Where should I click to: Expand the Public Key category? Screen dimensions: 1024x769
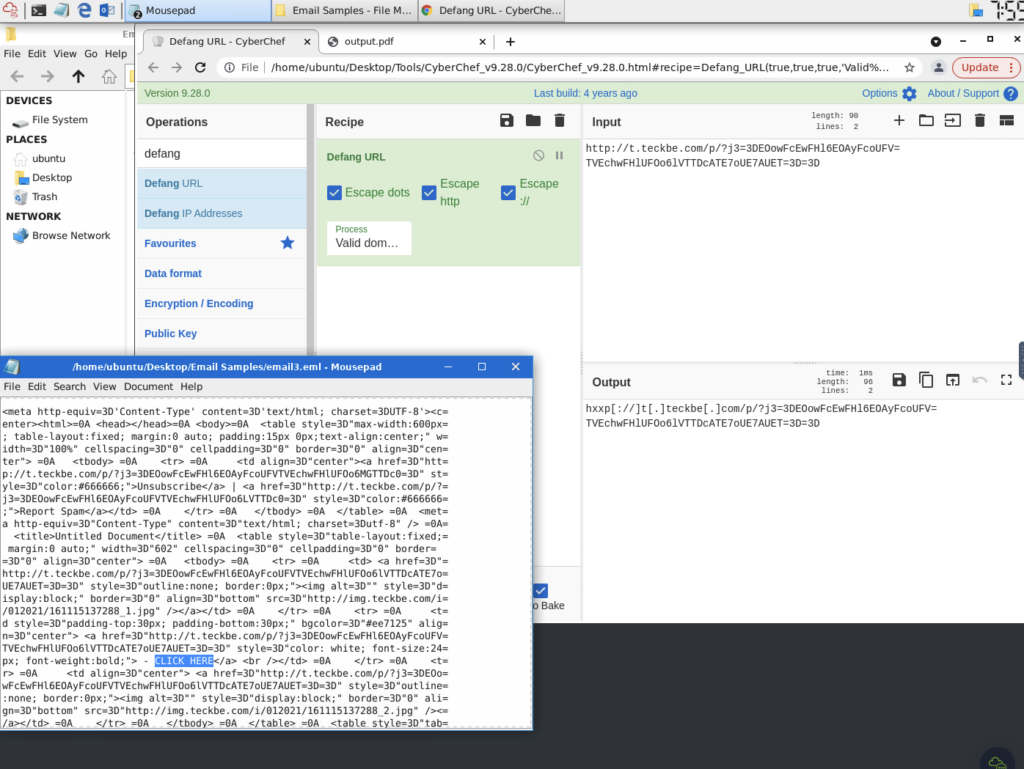[x=221, y=334]
